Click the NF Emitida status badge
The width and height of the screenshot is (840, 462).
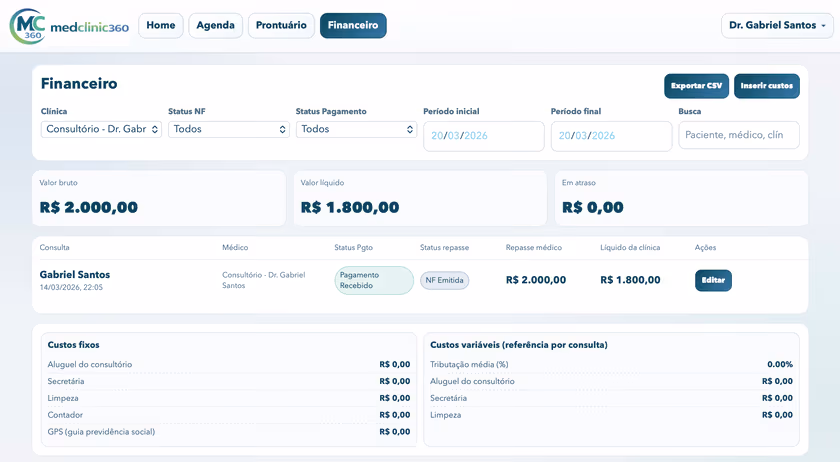point(444,280)
